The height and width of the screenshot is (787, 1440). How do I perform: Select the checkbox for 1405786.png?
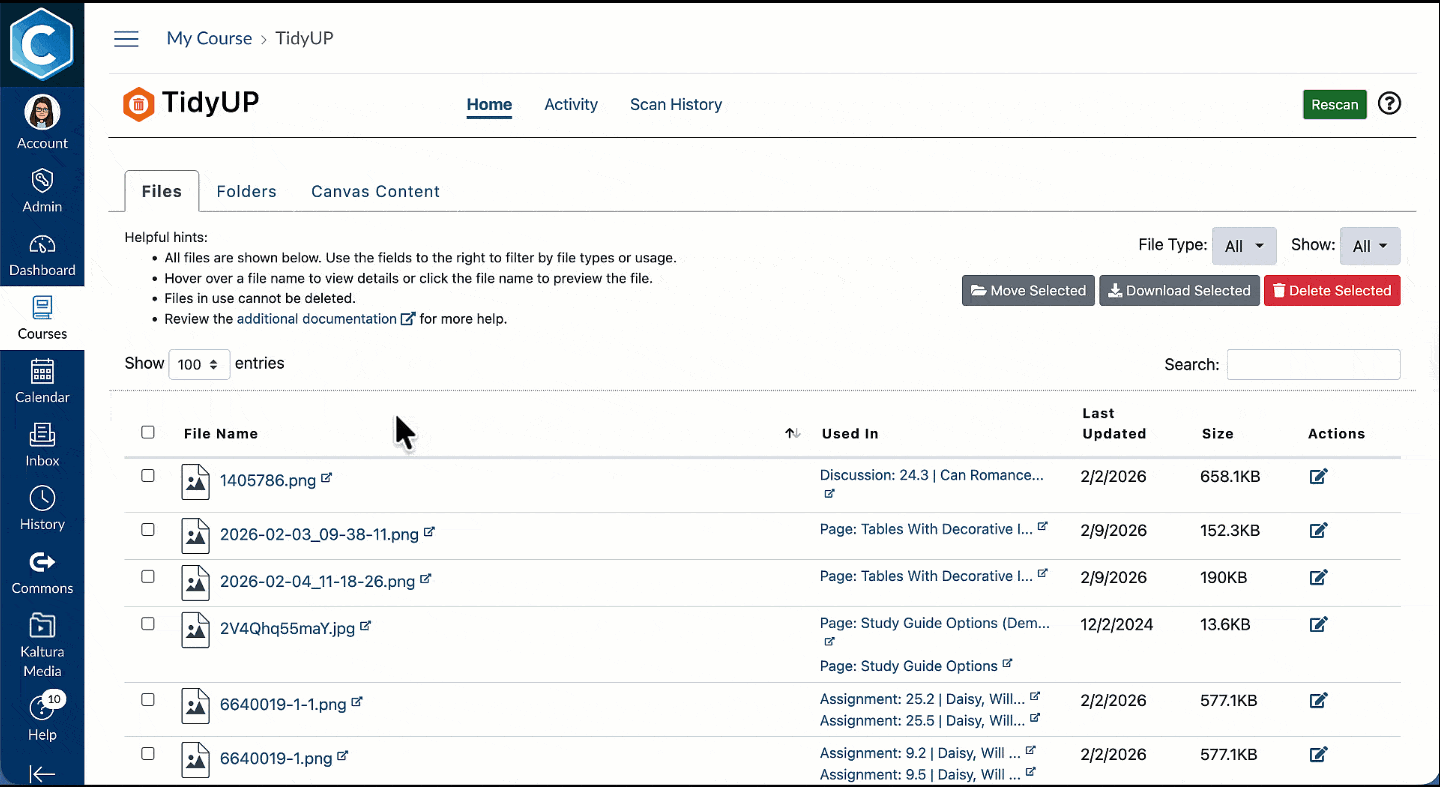(x=148, y=476)
